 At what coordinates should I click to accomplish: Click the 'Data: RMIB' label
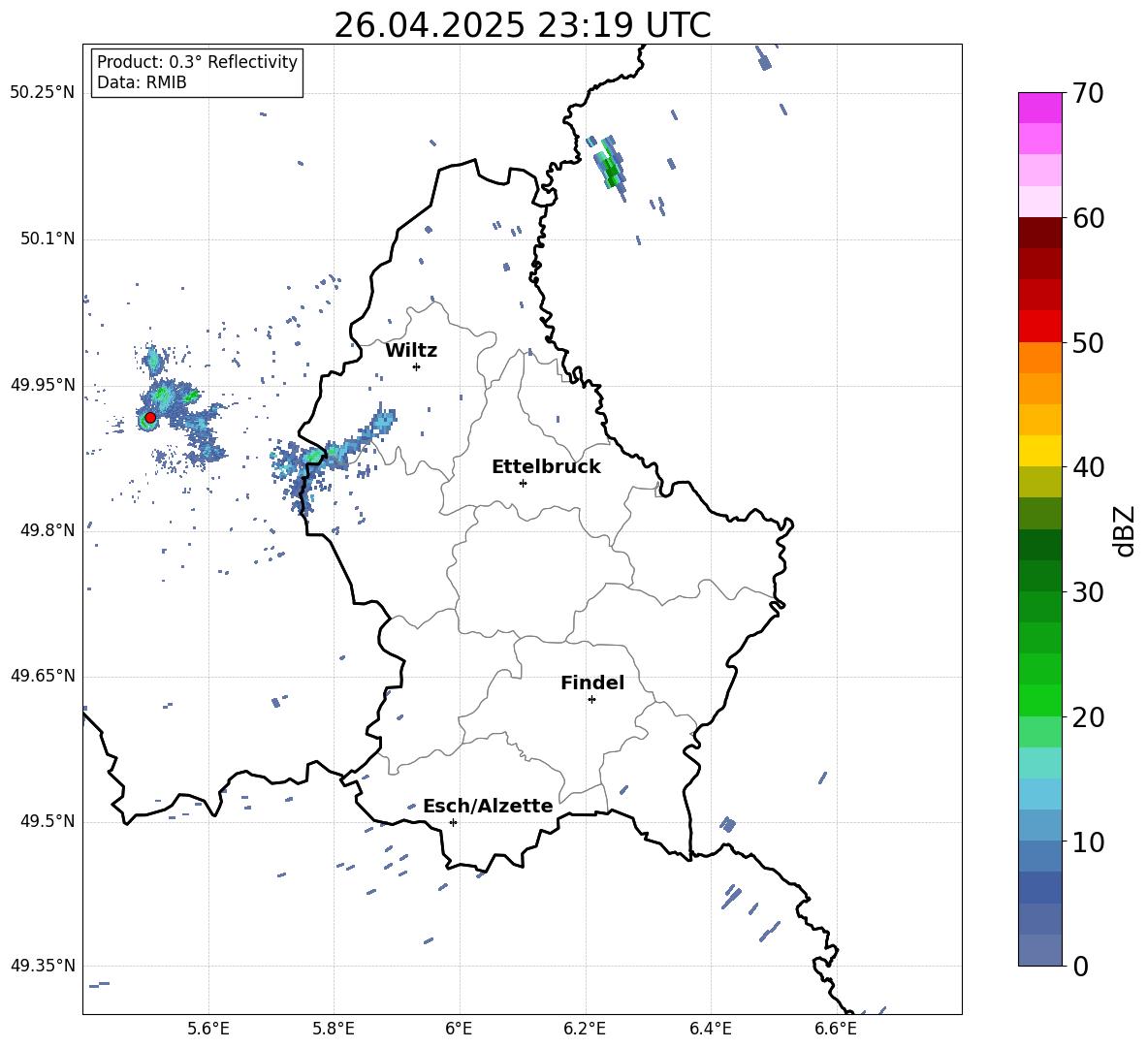click(142, 82)
